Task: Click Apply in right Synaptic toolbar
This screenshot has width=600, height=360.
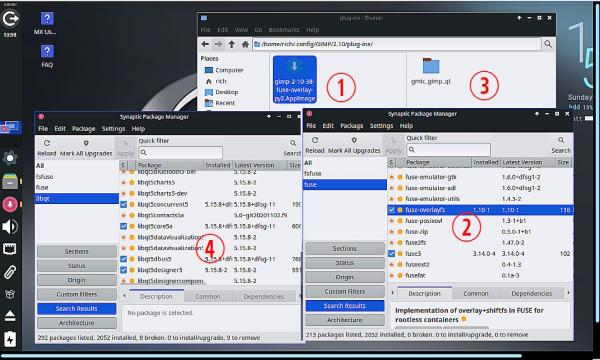Action: pyautogui.click(x=393, y=145)
